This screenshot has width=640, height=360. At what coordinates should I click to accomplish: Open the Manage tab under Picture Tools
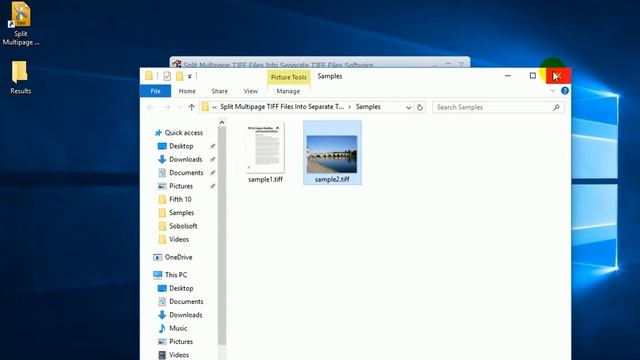tap(288, 91)
